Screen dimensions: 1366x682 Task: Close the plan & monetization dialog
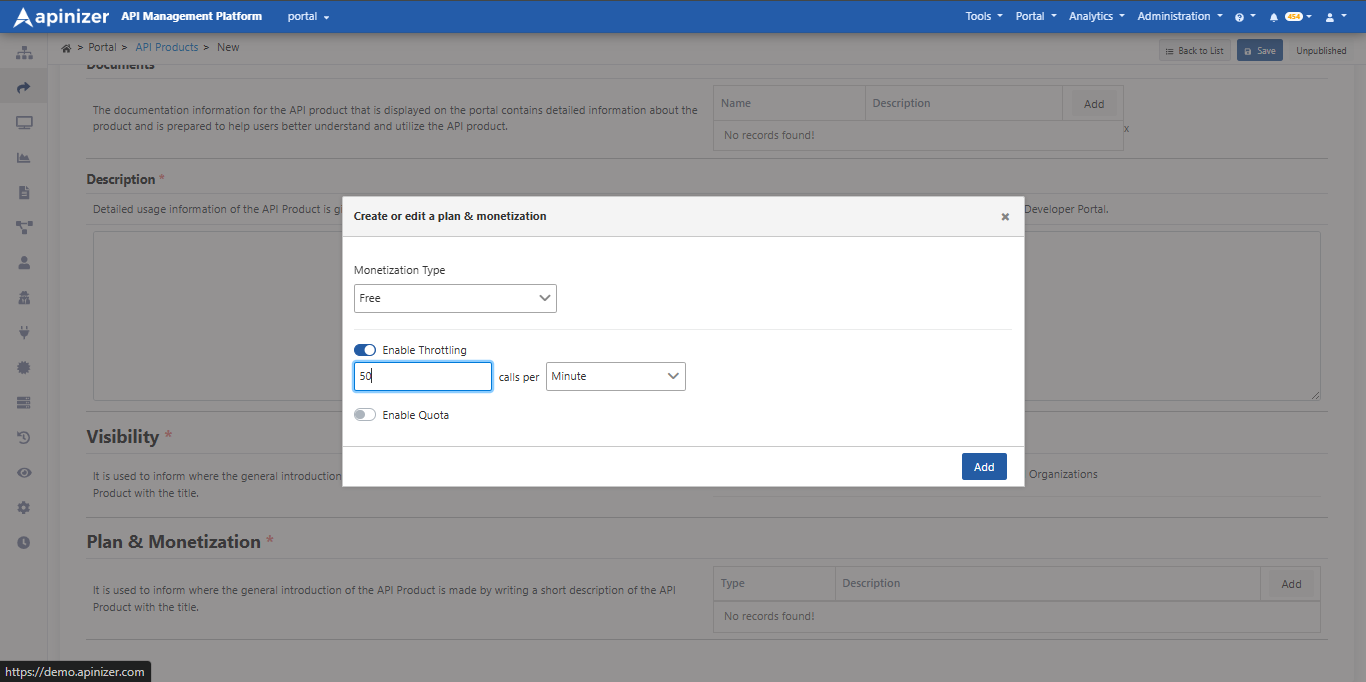tap(1005, 217)
